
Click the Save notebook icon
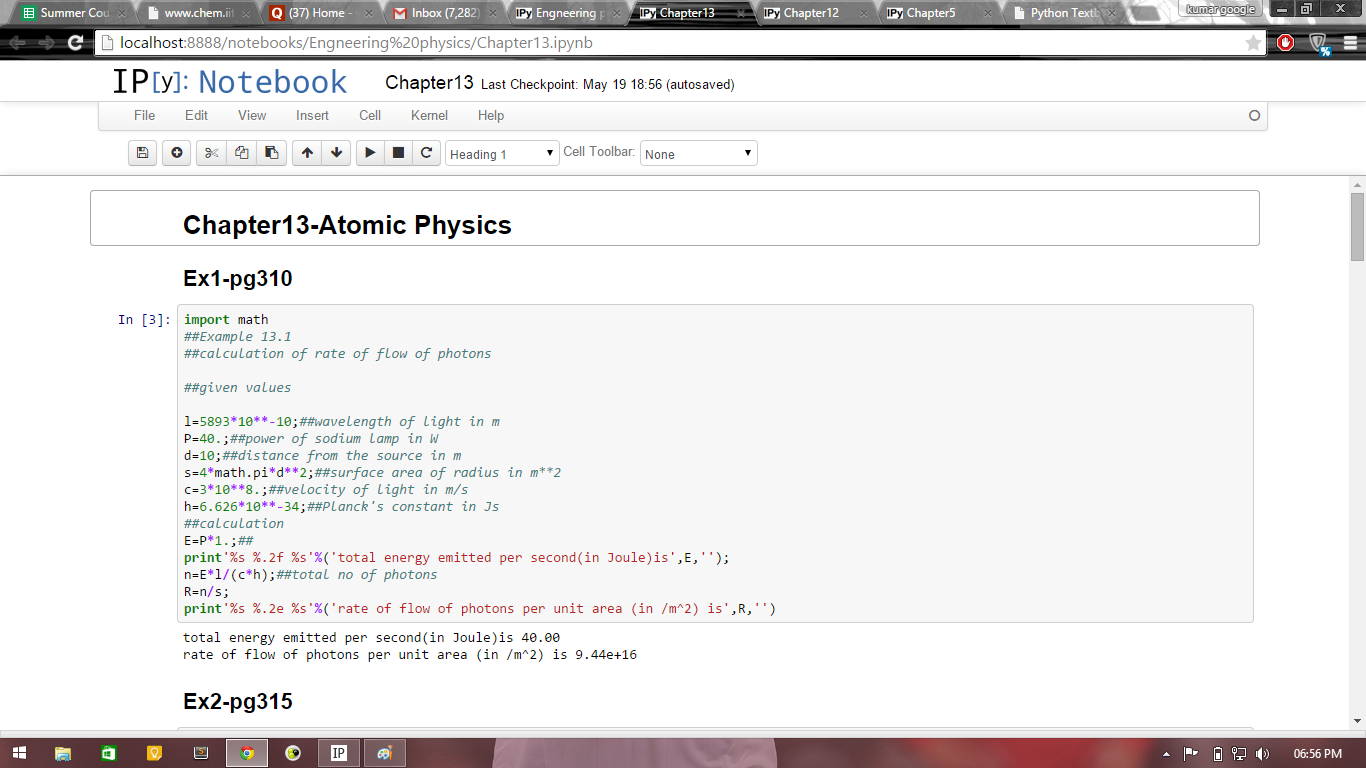pos(142,153)
